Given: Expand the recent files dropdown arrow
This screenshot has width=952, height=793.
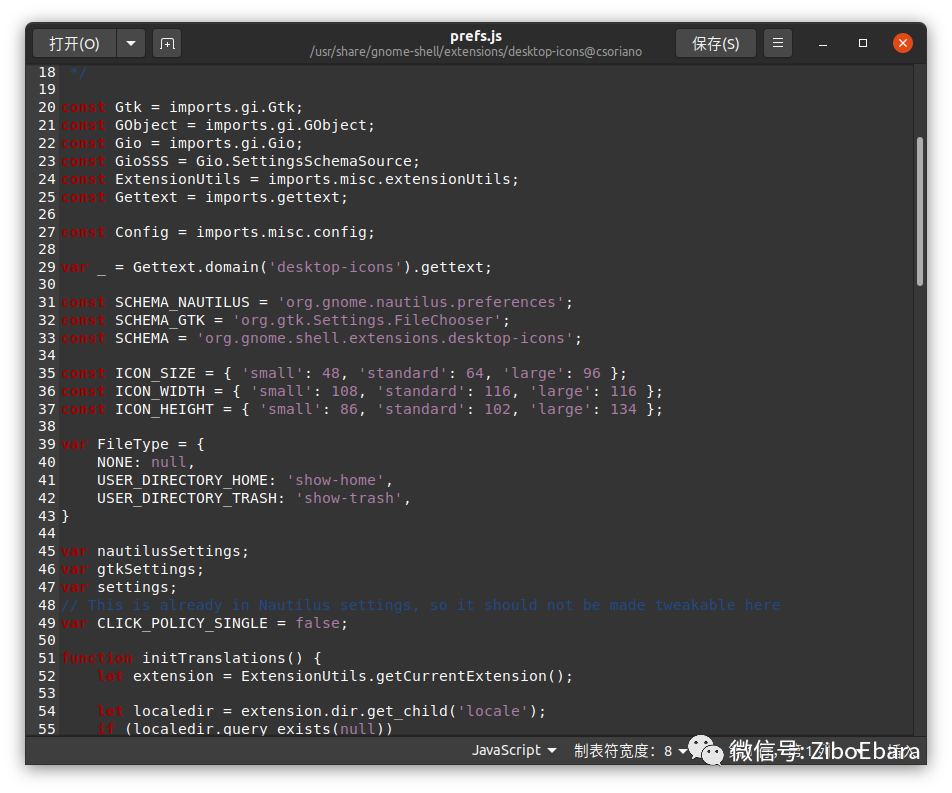Looking at the screenshot, I should tap(131, 44).
